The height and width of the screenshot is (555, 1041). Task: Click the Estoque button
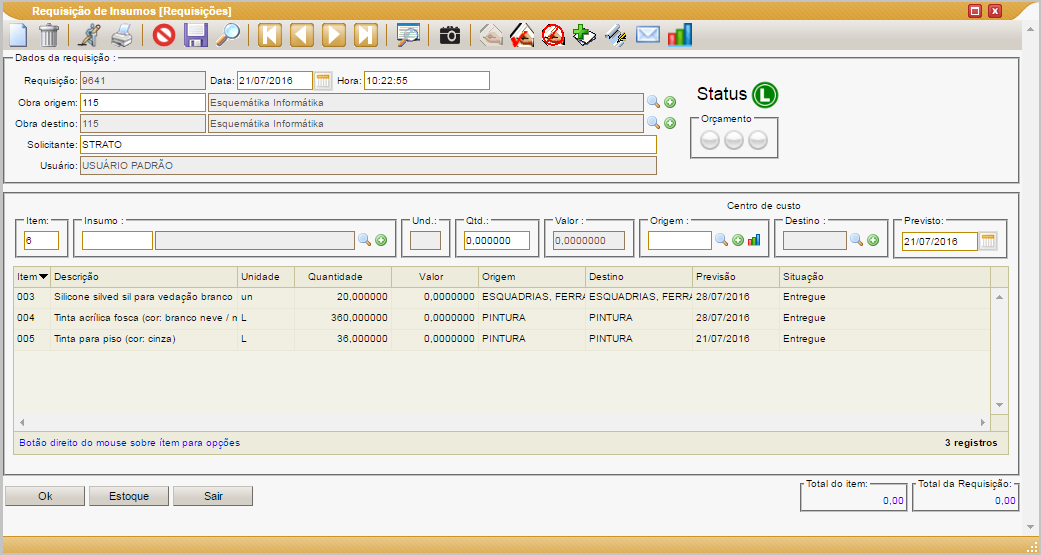pyautogui.click(x=129, y=496)
